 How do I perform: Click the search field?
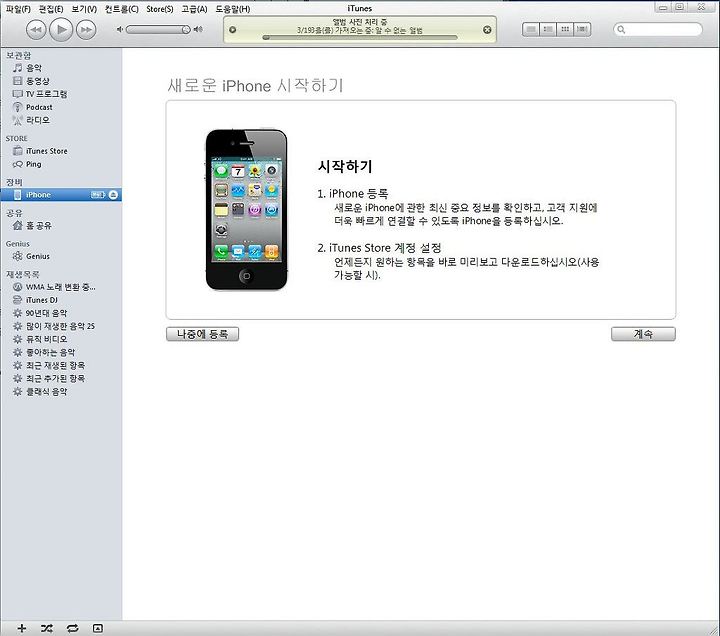click(x=658, y=29)
